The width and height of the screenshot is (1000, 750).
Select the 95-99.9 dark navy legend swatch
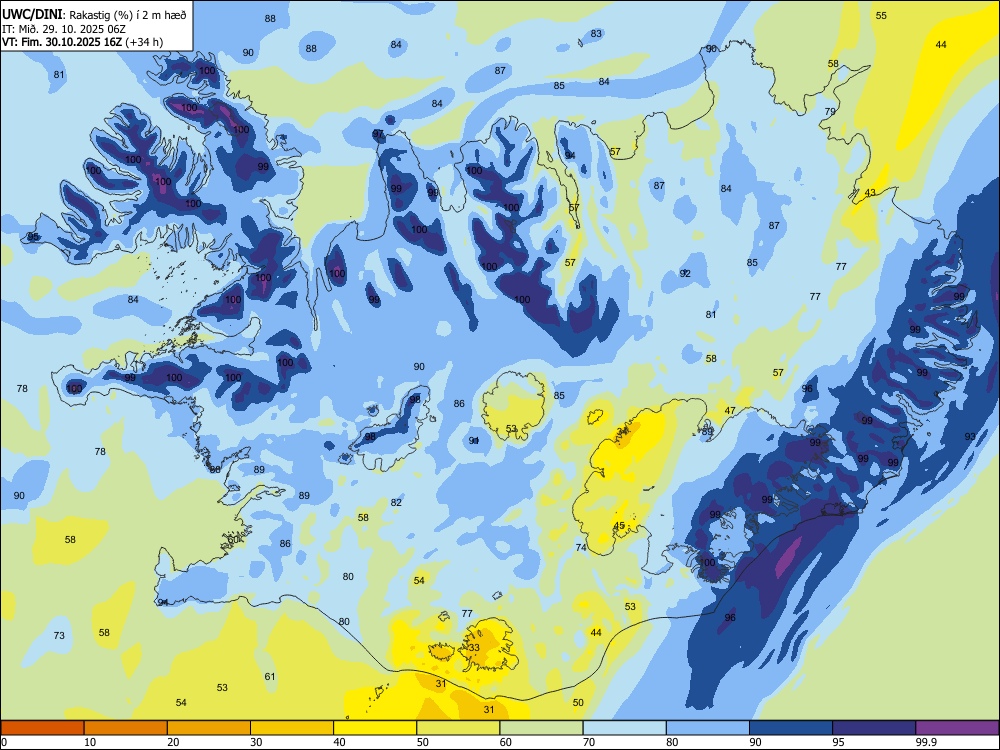(x=874, y=728)
